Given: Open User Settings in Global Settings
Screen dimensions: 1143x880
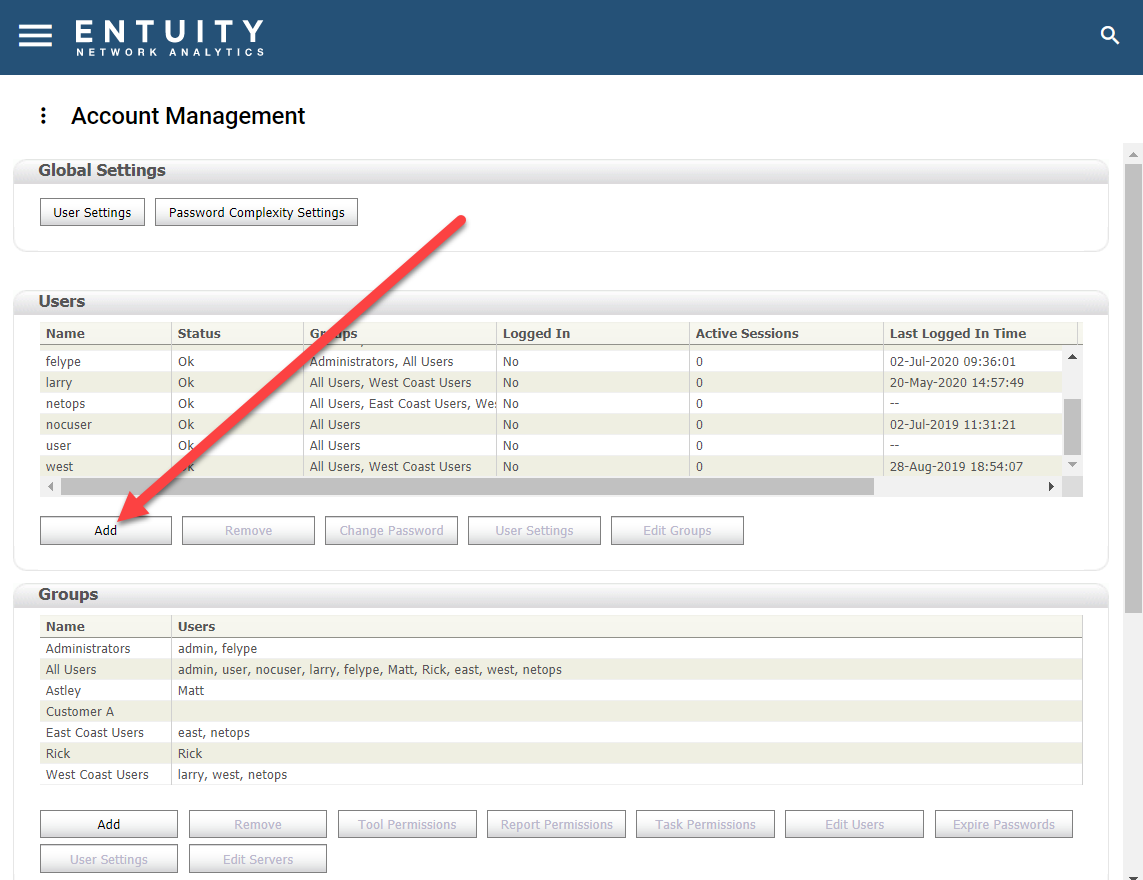Looking at the screenshot, I should (92, 212).
